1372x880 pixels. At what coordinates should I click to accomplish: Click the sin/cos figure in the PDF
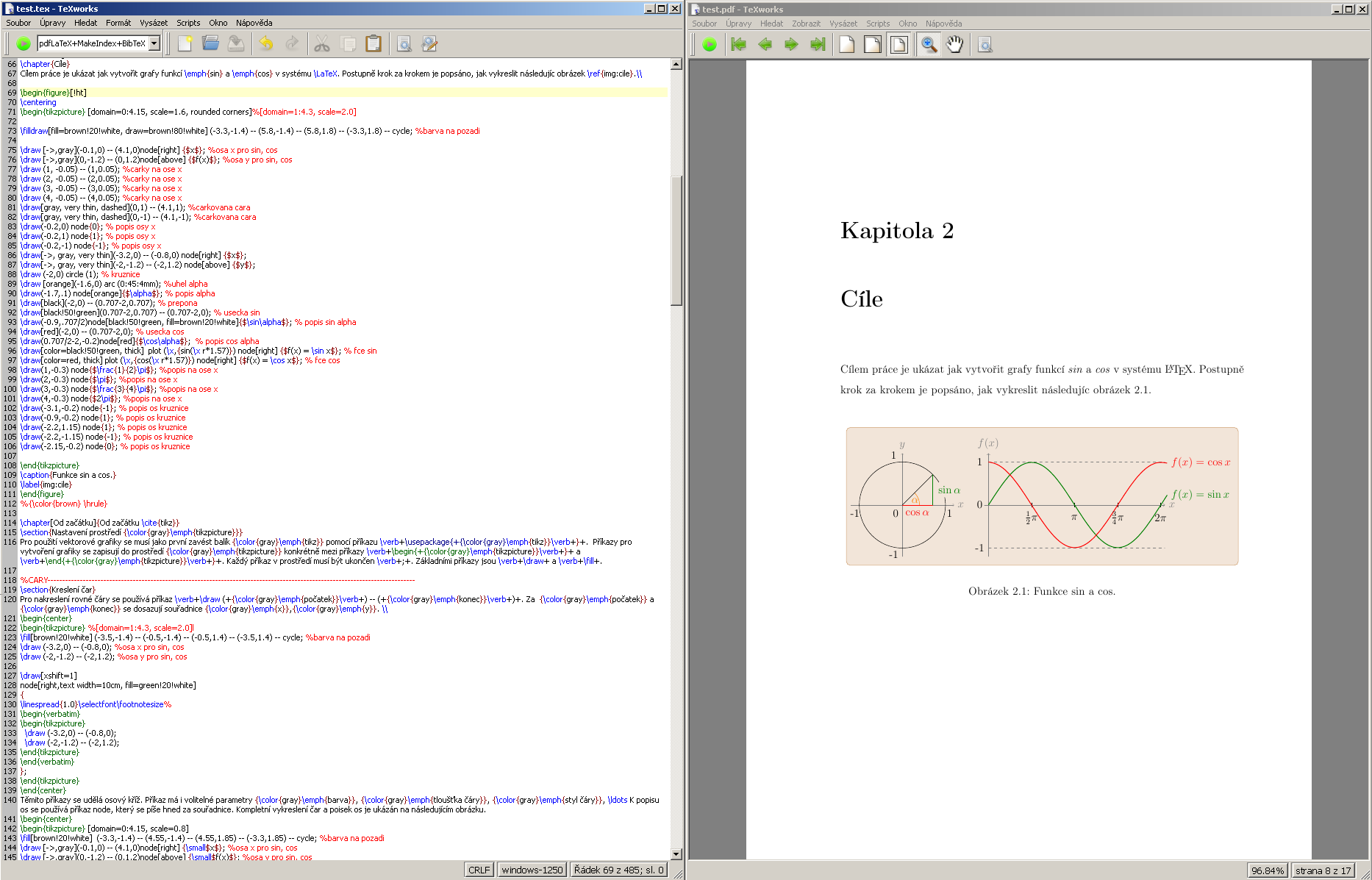click(x=1042, y=496)
